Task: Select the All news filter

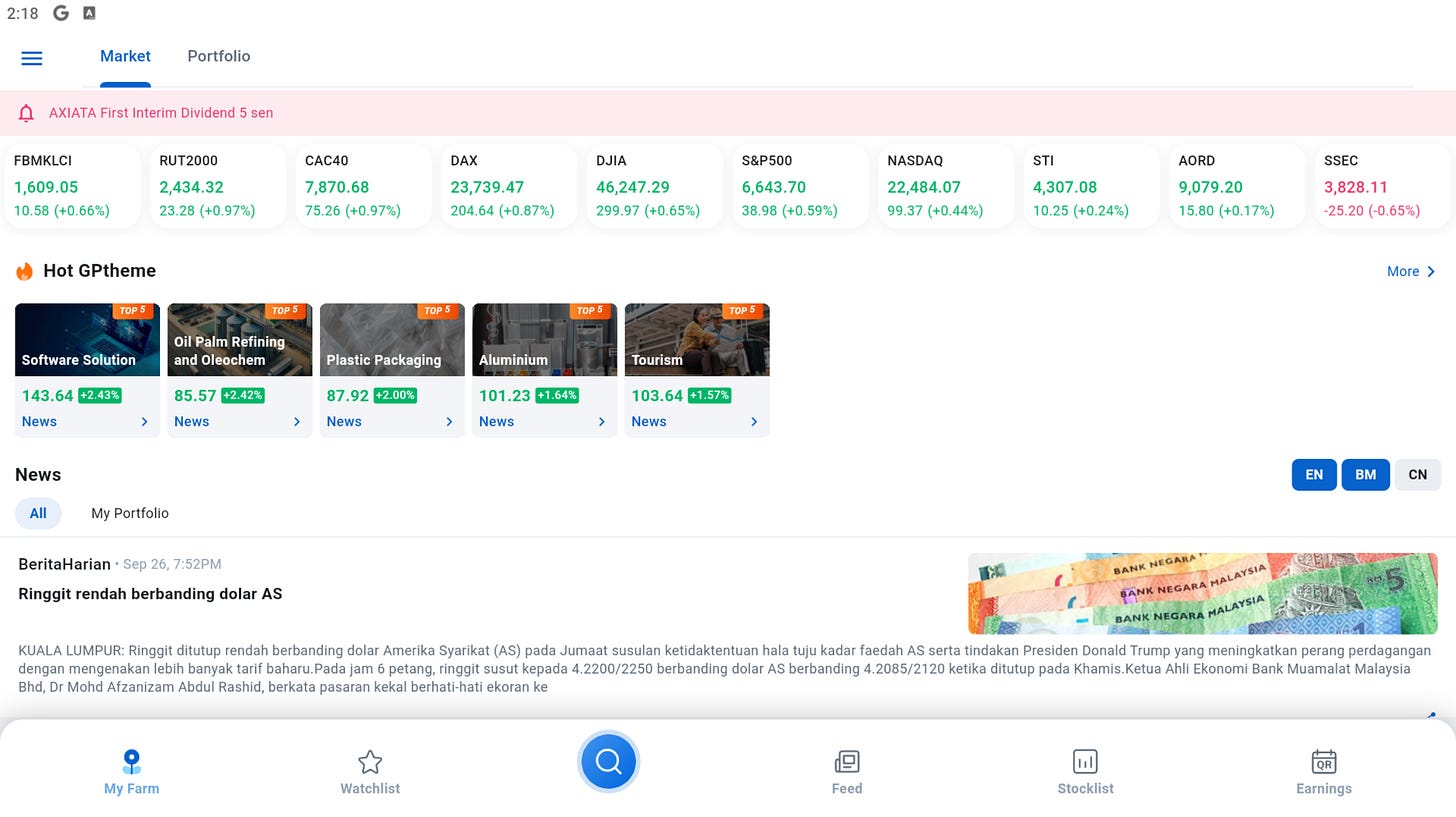Action: click(38, 513)
